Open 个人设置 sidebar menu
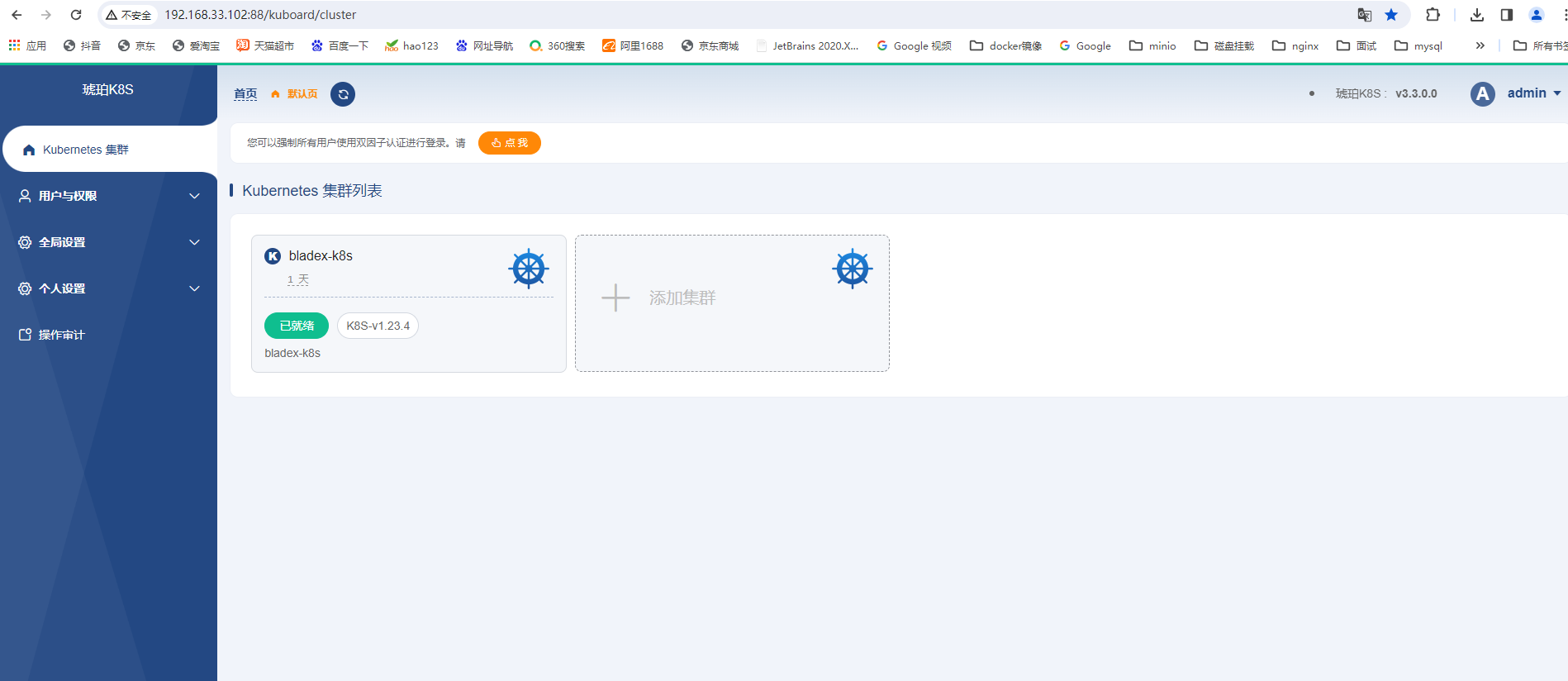 point(109,288)
